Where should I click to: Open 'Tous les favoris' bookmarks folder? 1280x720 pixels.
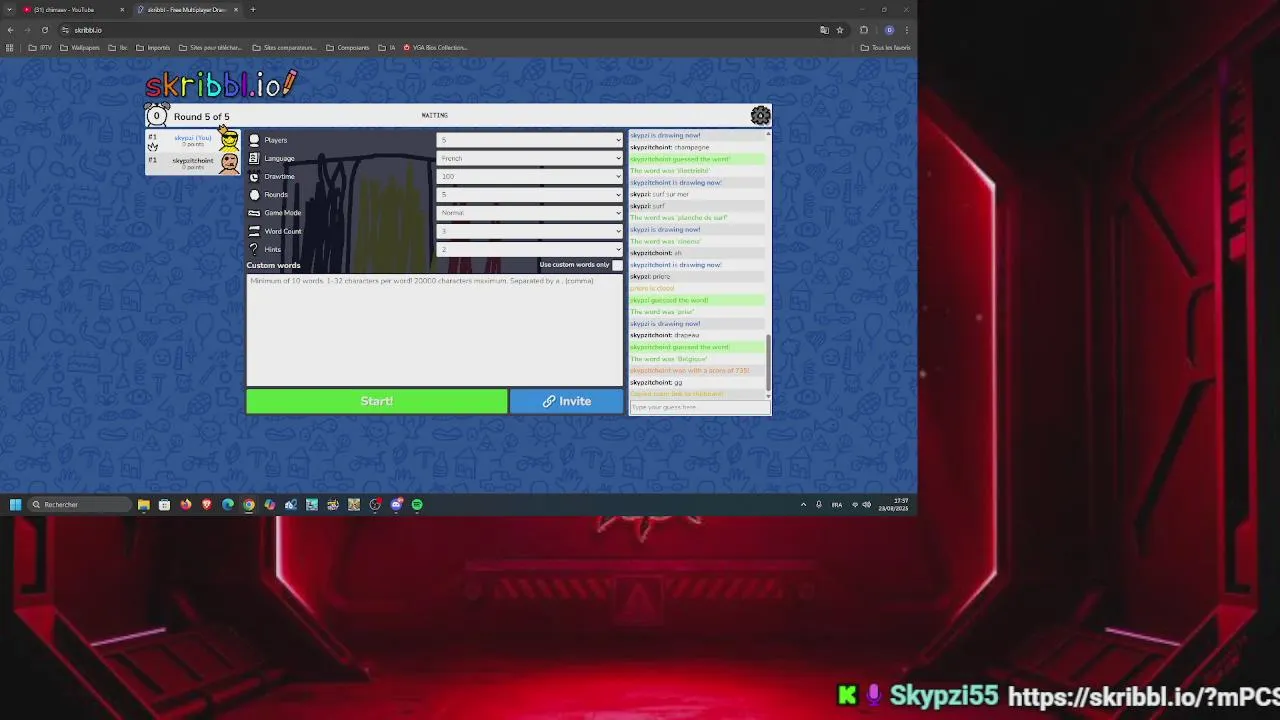885,47
